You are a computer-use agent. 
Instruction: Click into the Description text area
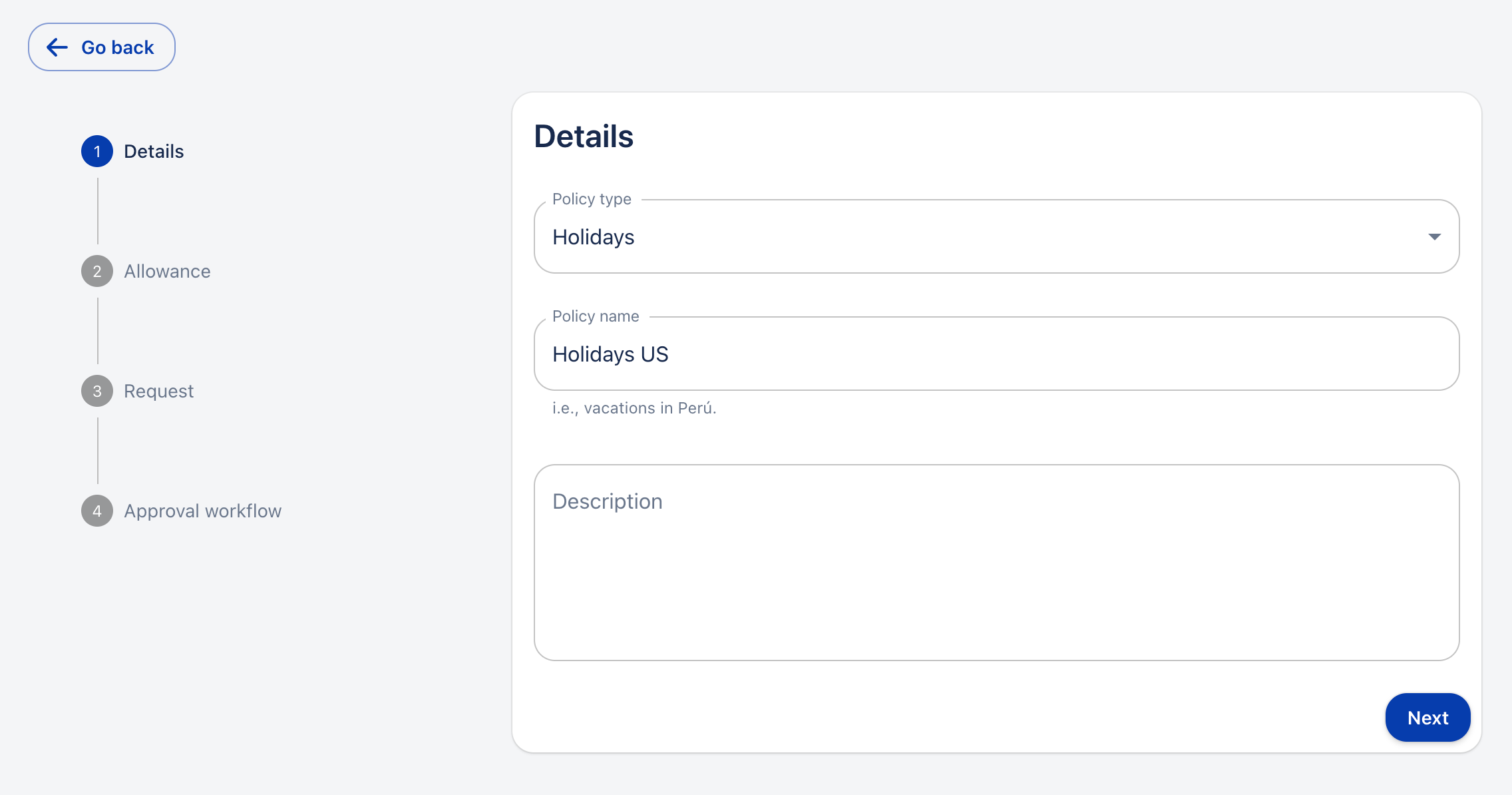tap(996, 563)
